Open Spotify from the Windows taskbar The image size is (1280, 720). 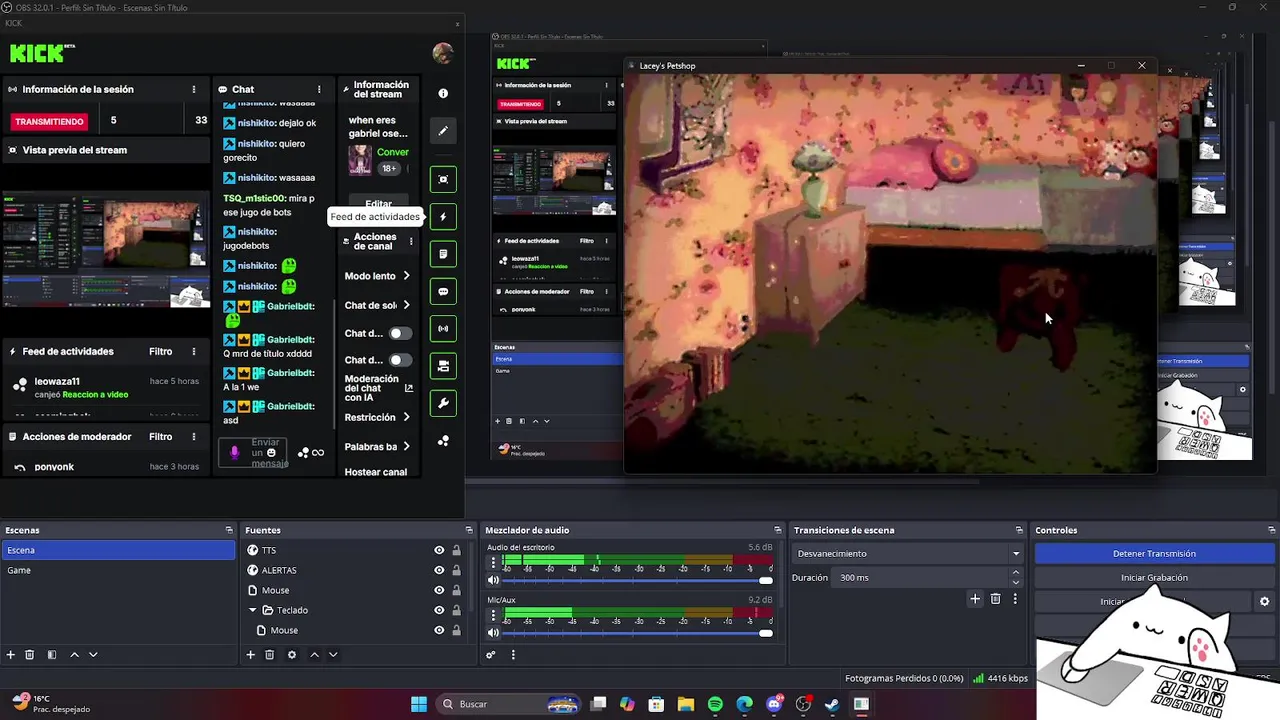tap(715, 704)
